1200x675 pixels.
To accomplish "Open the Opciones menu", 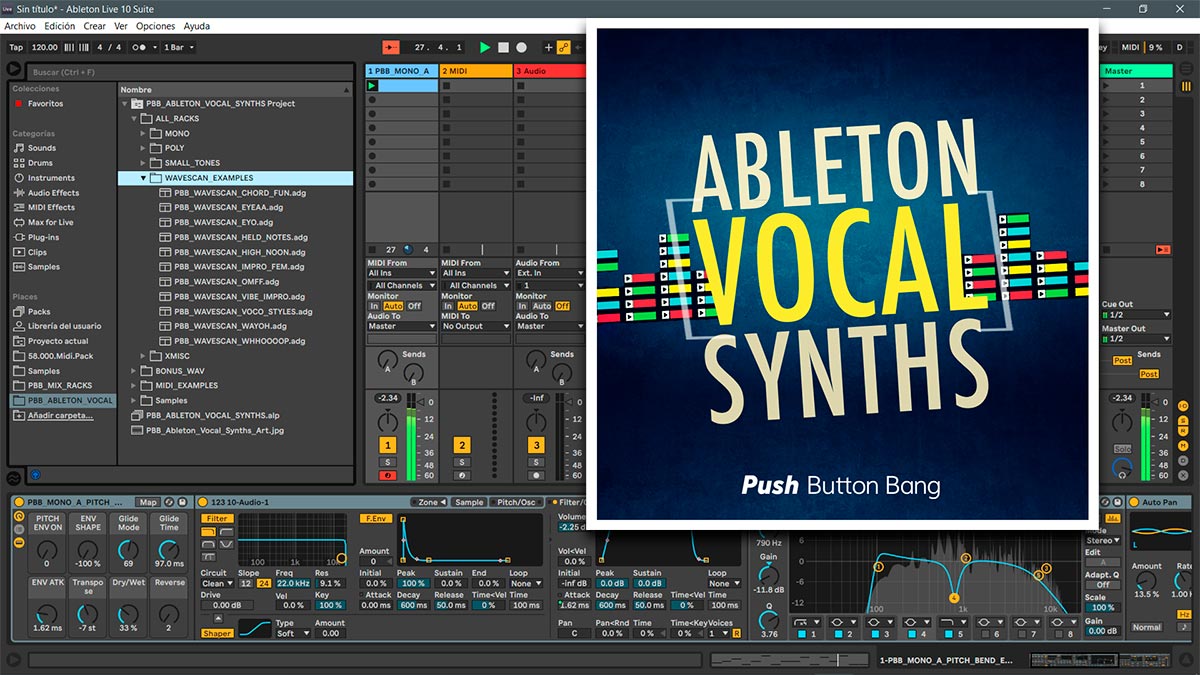I will click(x=156, y=26).
